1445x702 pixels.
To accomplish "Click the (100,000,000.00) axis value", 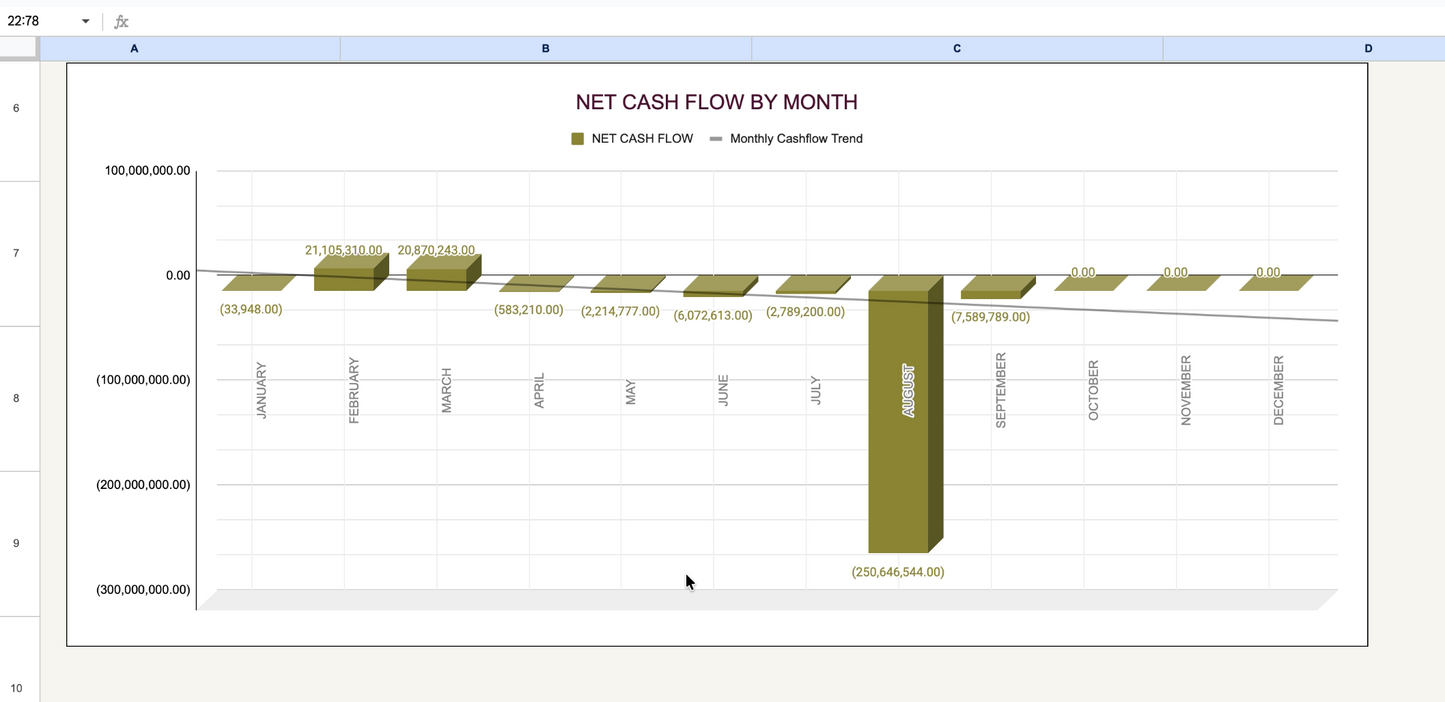I will tap(143, 380).
